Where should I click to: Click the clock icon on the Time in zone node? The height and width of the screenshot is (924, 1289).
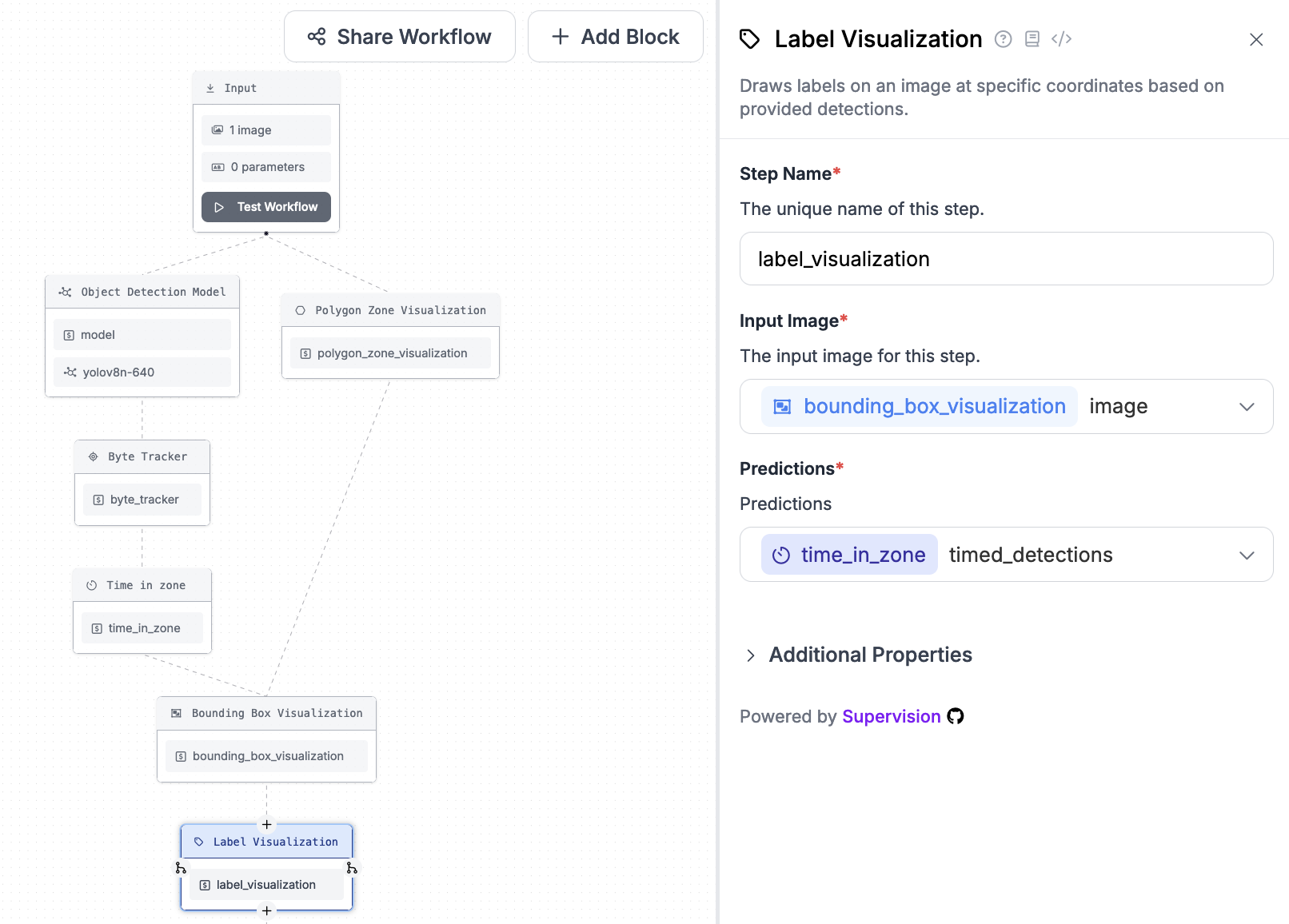click(x=90, y=584)
